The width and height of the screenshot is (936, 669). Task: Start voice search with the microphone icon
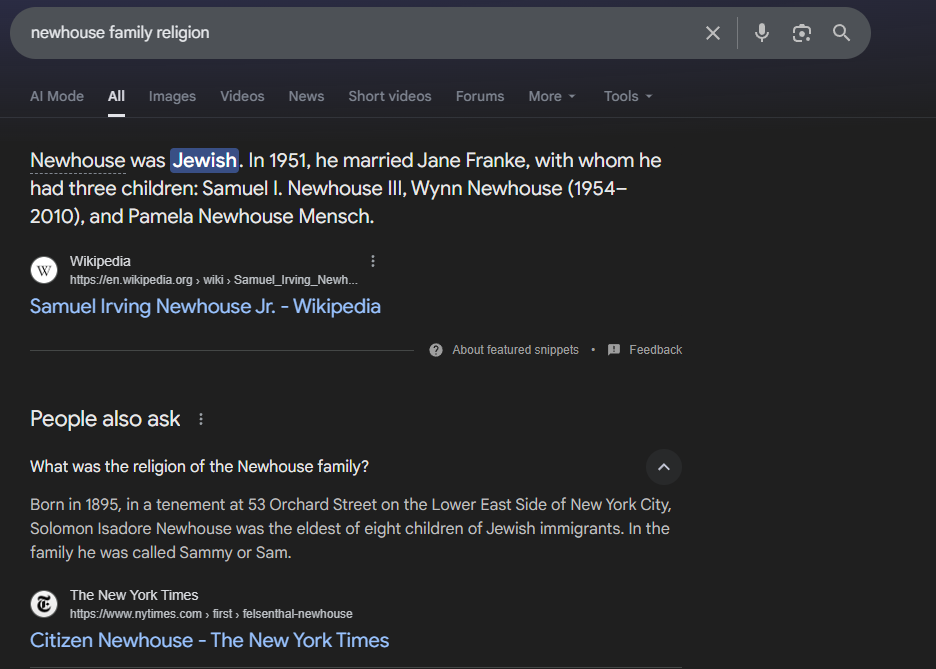(x=762, y=33)
